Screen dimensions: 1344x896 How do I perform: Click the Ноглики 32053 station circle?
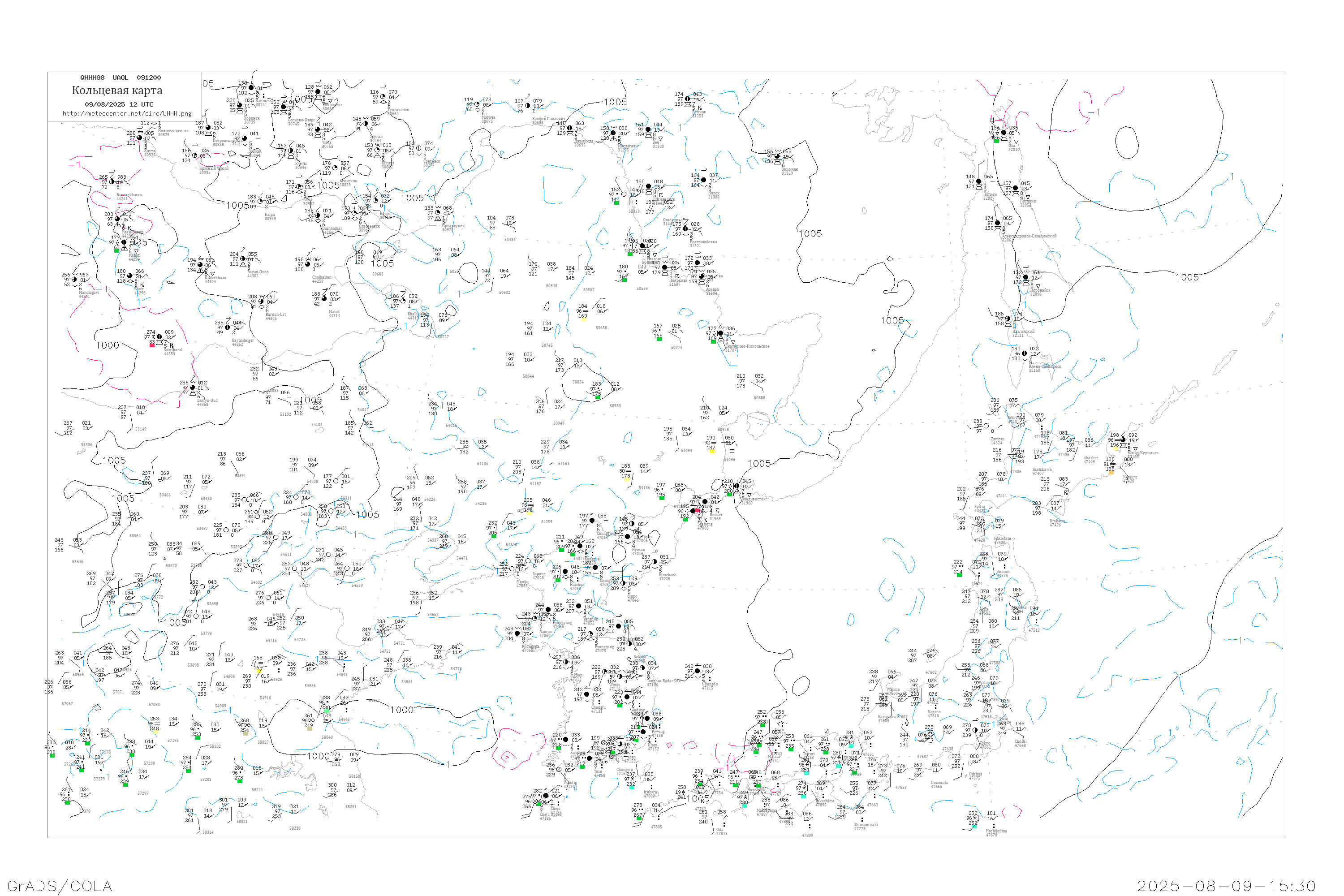(x=1016, y=188)
